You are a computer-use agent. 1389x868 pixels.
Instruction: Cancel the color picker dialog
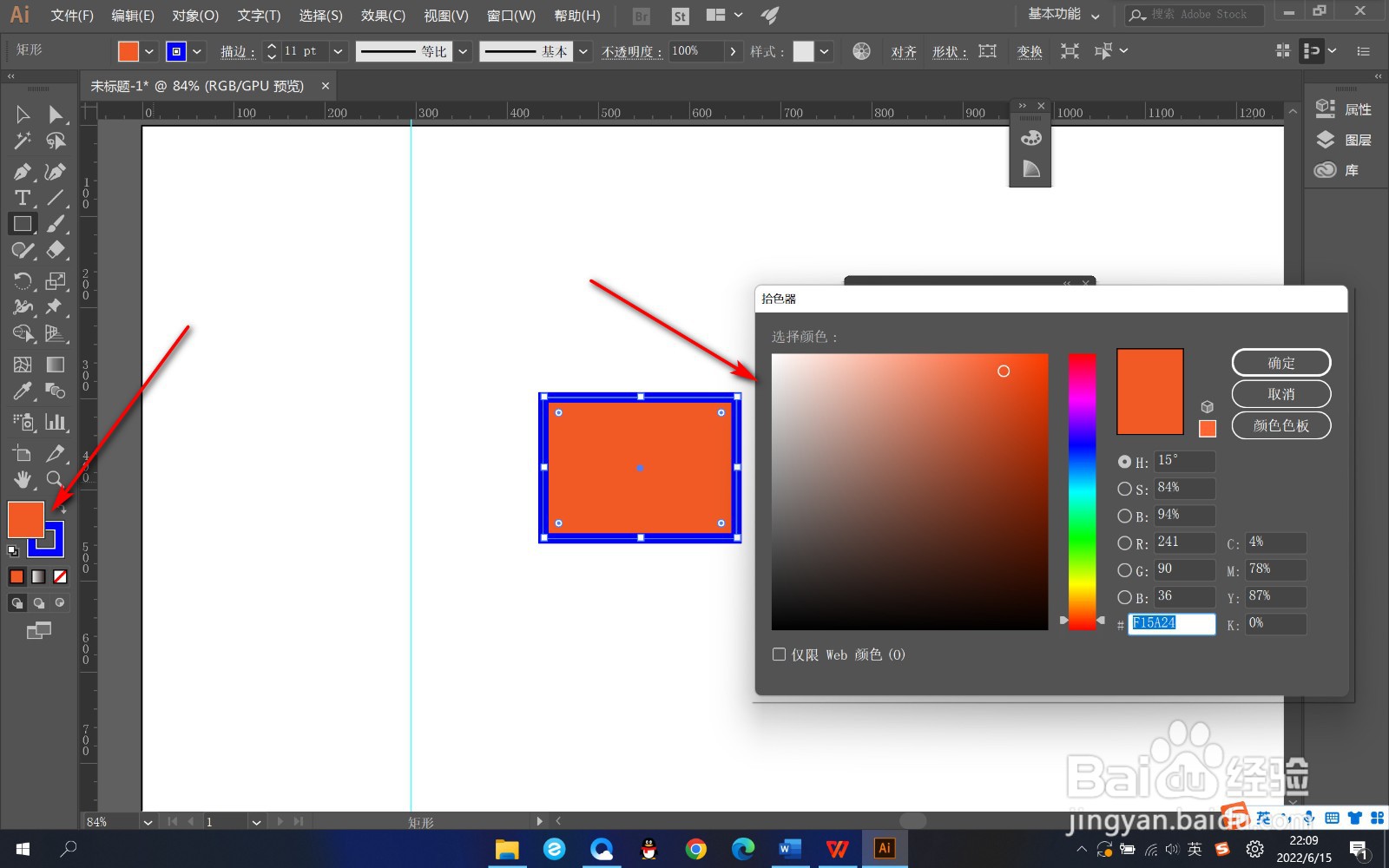pos(1281,394)
